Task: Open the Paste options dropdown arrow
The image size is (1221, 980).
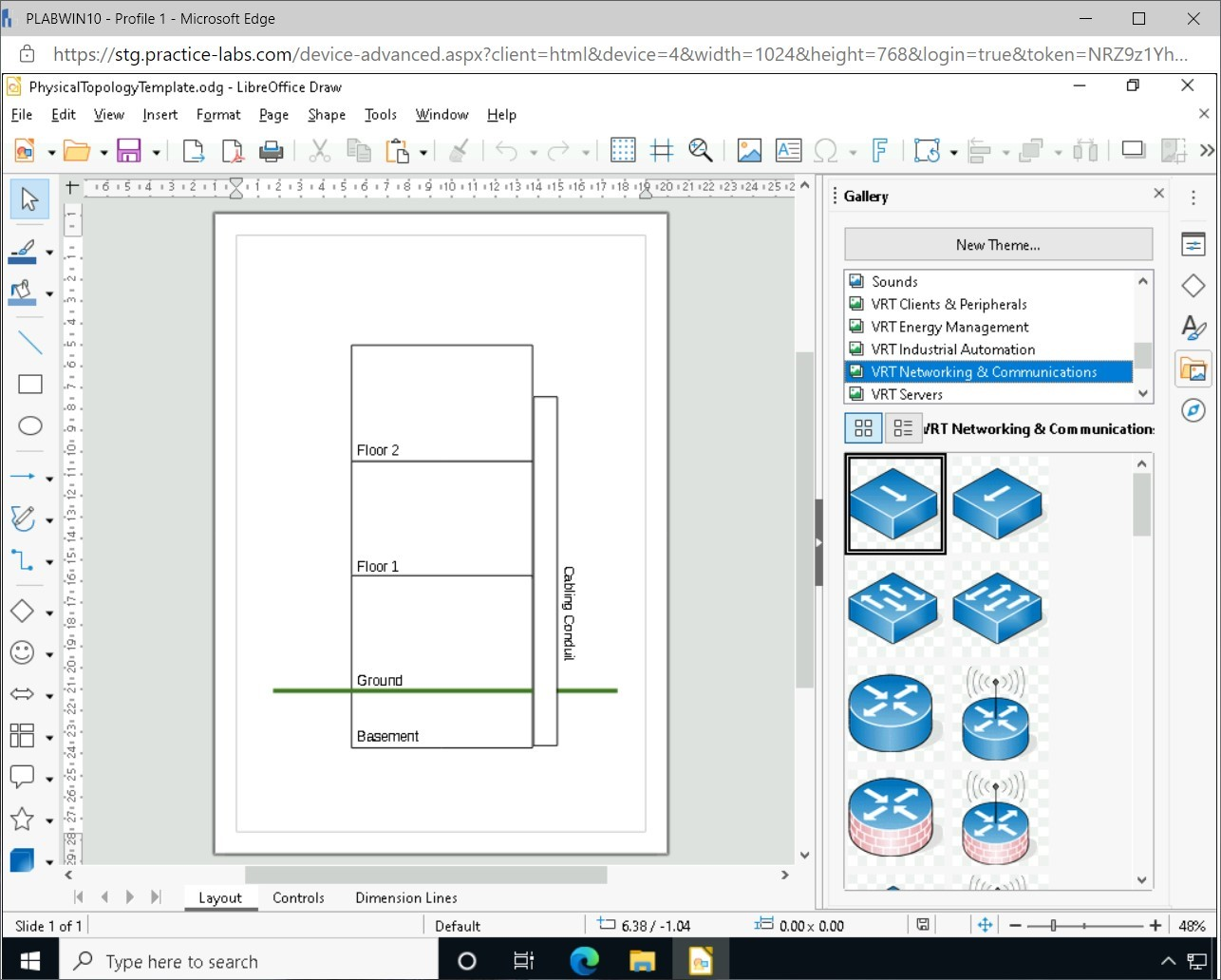Action: coord(423,152)
